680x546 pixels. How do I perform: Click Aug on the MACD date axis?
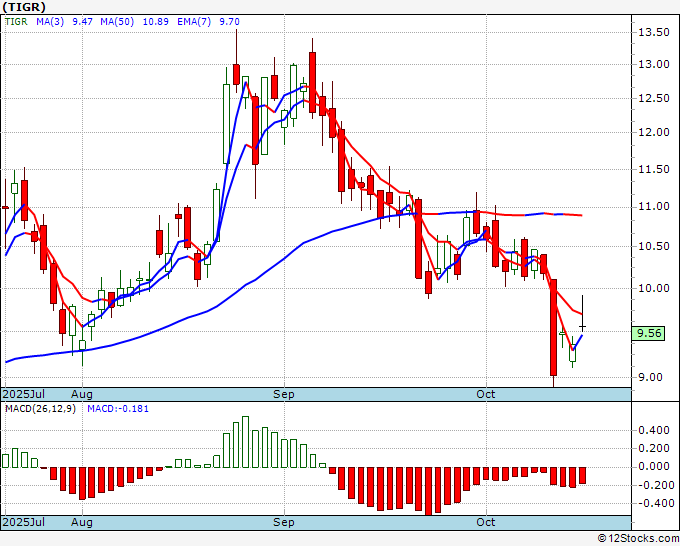pos(82,522)
